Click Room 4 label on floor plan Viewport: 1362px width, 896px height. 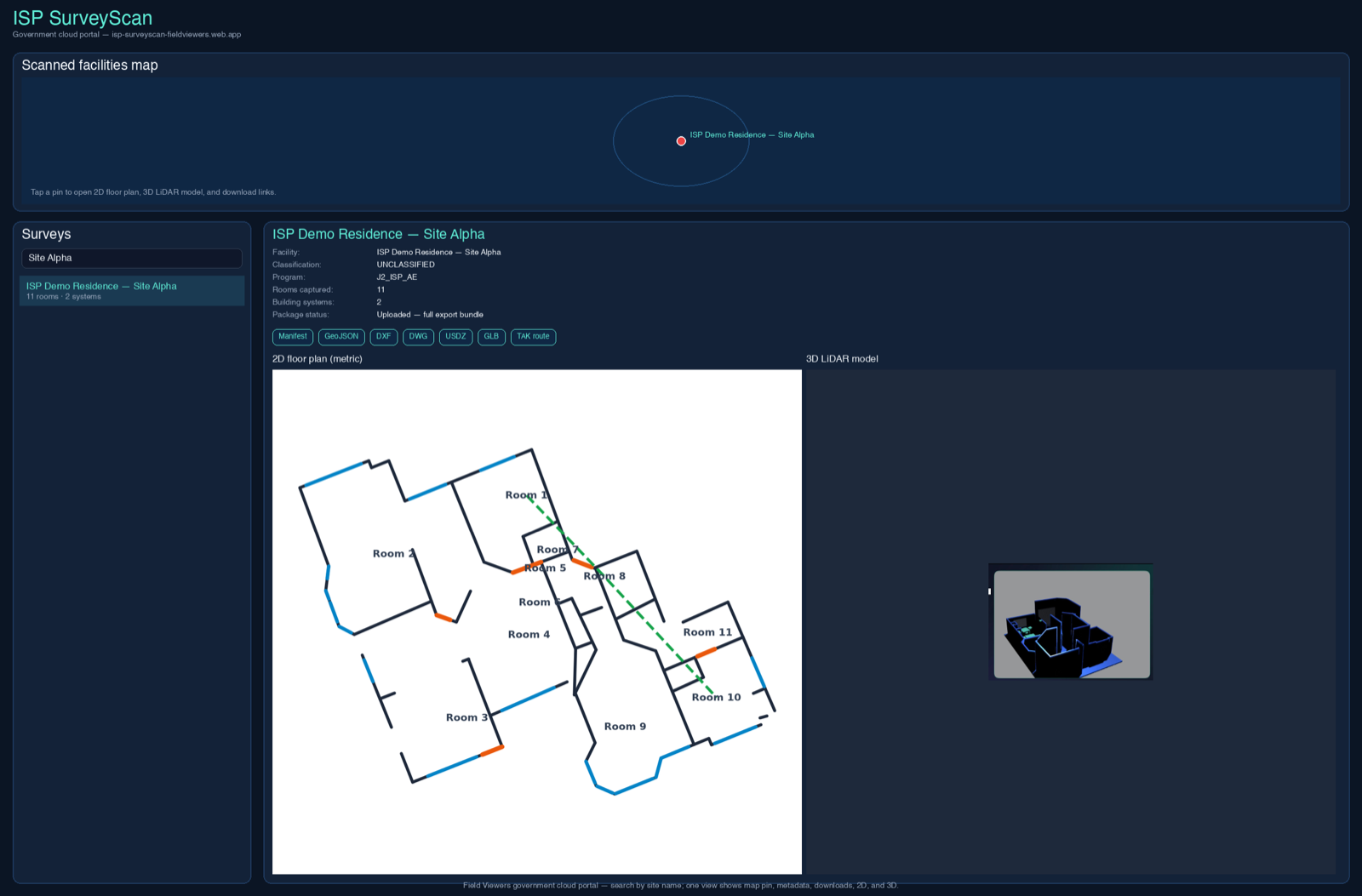(529, 635)
